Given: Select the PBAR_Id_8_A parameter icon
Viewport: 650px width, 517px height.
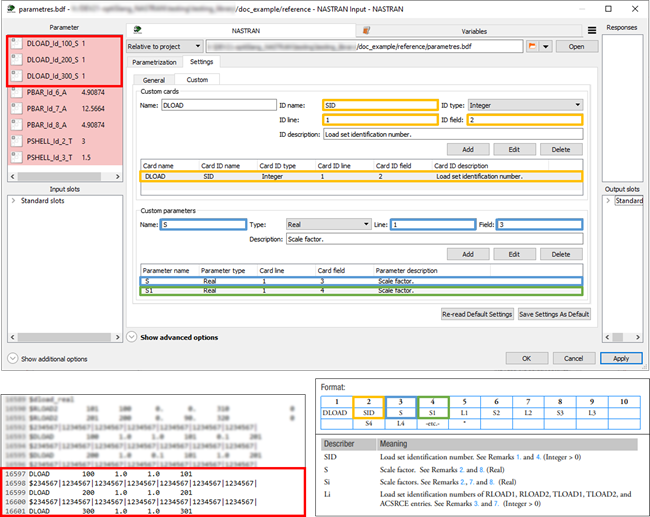Looking at the screenshot, I should pyautogui.click(x=16, y=124).
